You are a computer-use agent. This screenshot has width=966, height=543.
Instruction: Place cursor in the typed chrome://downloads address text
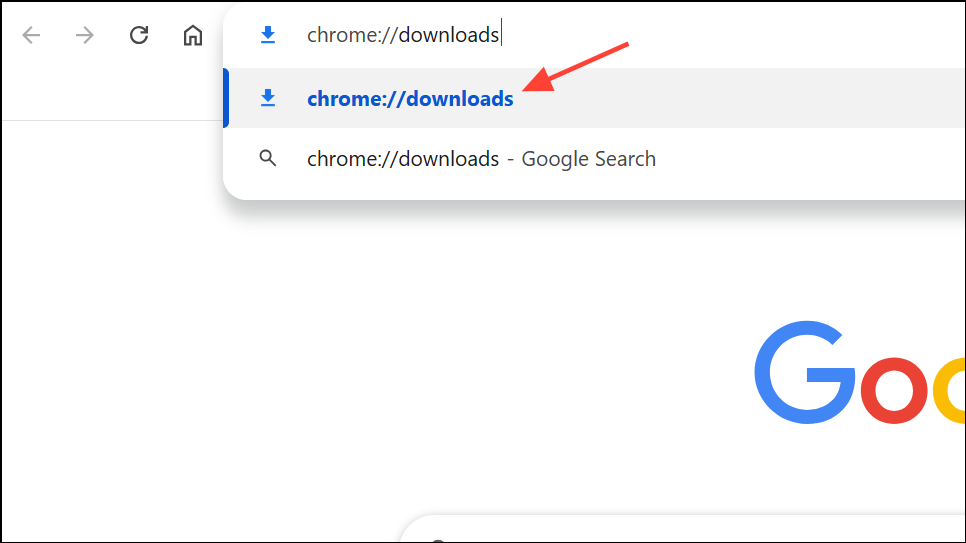pyautogui.click(x=402, y=36)
